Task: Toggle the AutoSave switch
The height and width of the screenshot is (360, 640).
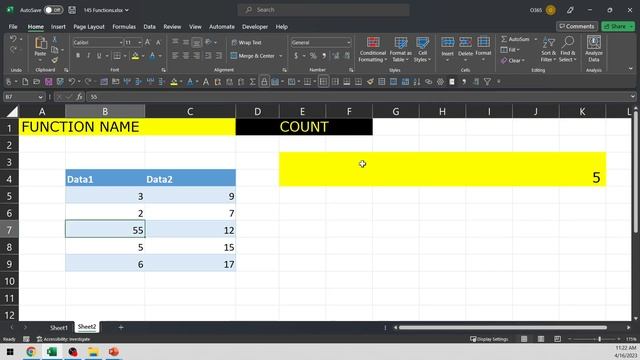Action: (53, 10)
